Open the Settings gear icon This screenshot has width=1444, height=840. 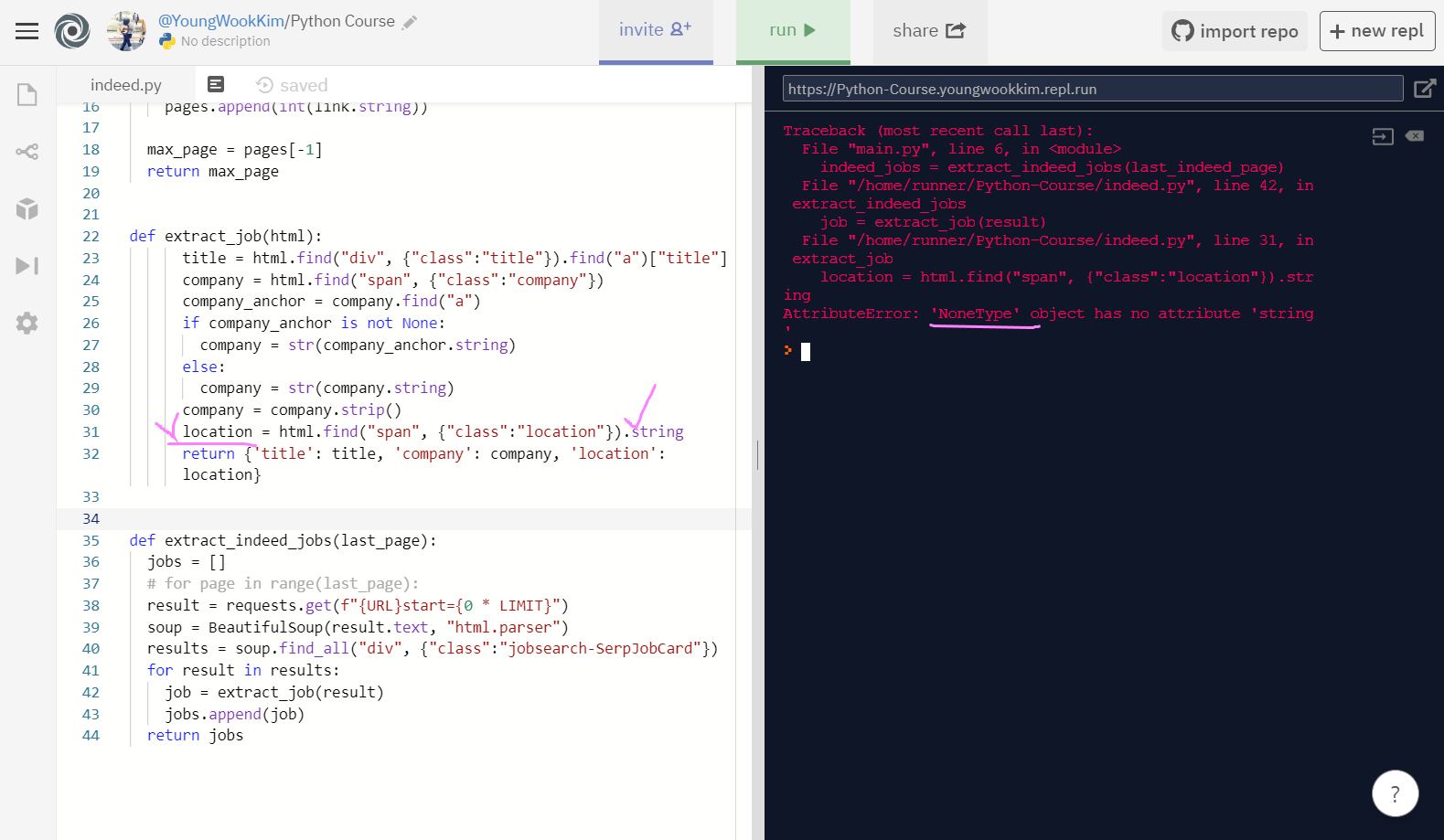(x=27, y=323)
